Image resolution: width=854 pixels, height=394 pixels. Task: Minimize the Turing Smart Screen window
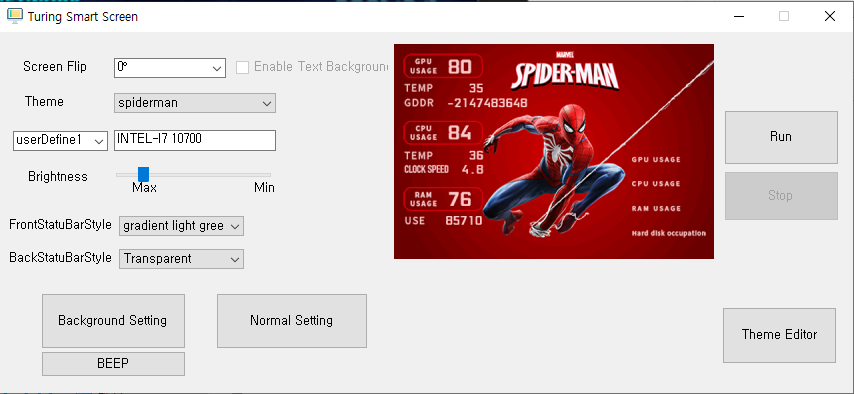[x=738, y=16]
